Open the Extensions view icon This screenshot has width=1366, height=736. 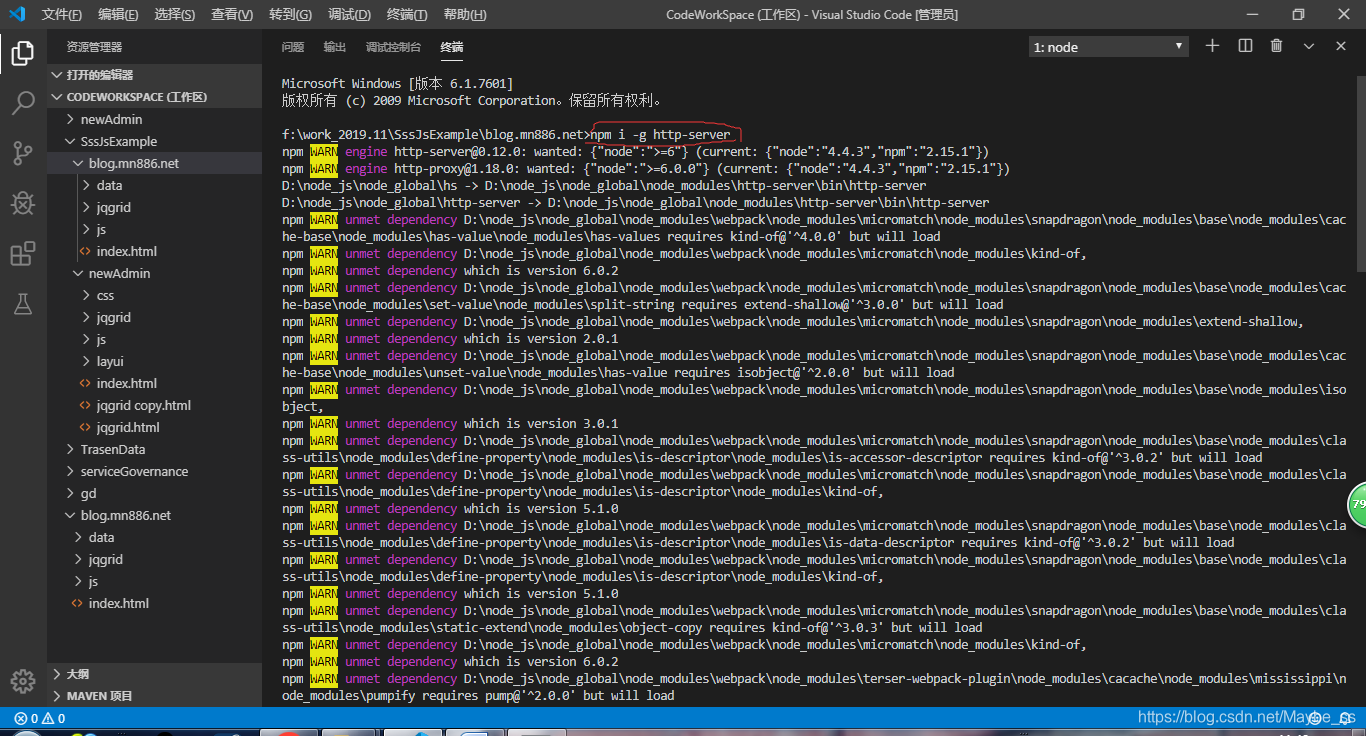pyautogui.click(x=23, y=254)
